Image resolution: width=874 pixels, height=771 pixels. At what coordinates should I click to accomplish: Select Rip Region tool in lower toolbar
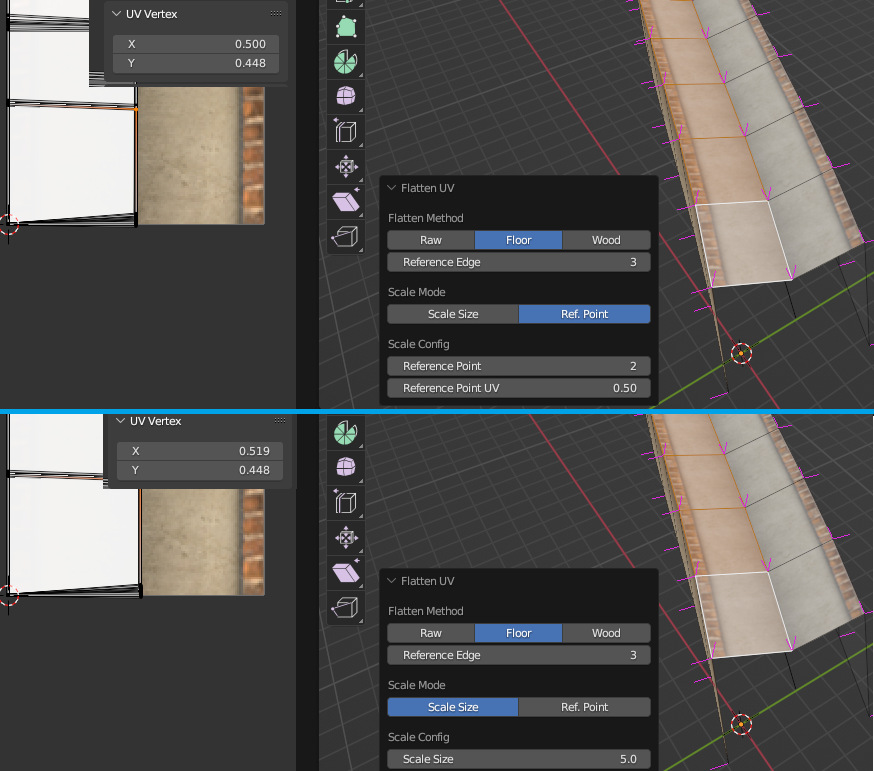[346, 607]
